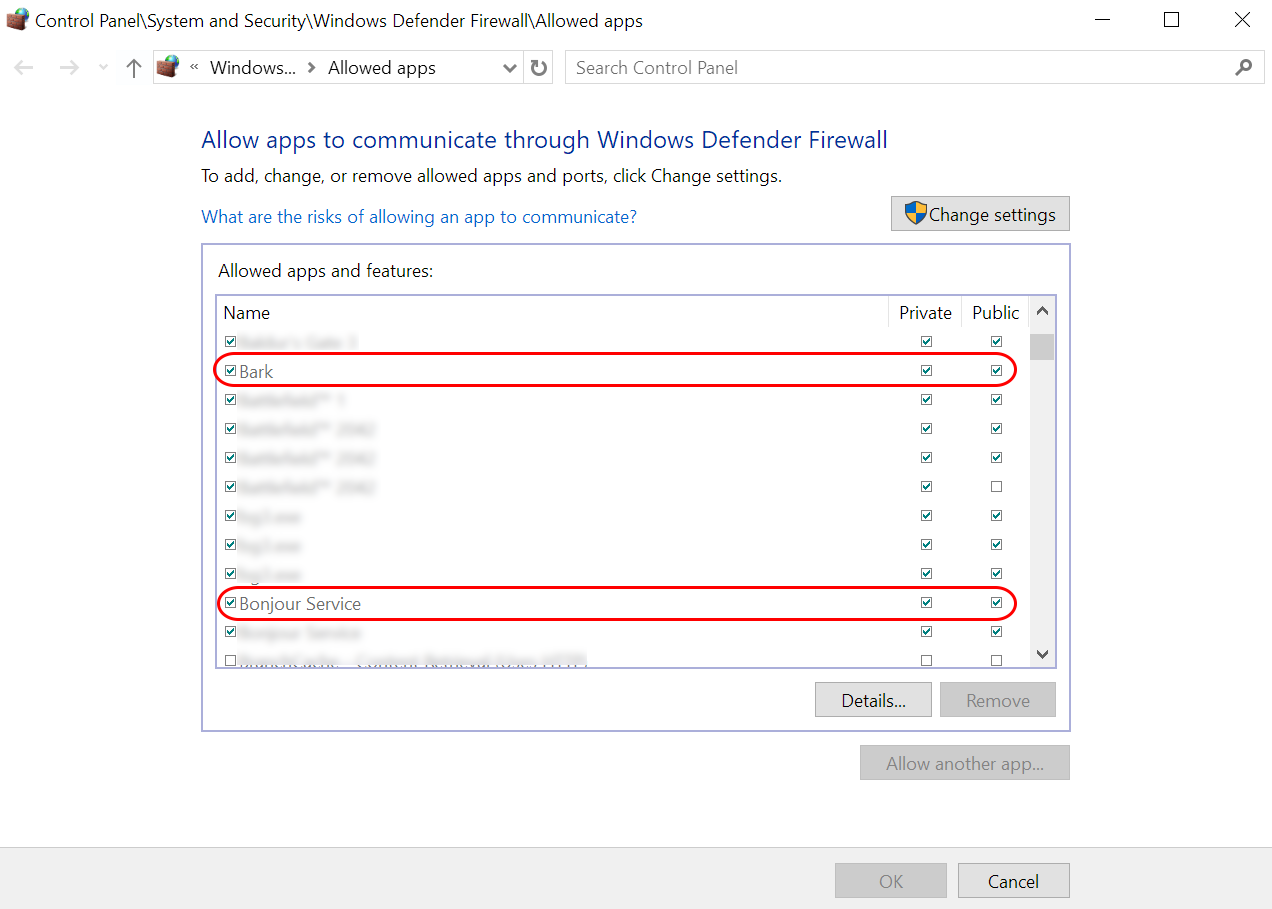
Task: Toggle the Public checkbox for Bark
Action: (996, 371)
